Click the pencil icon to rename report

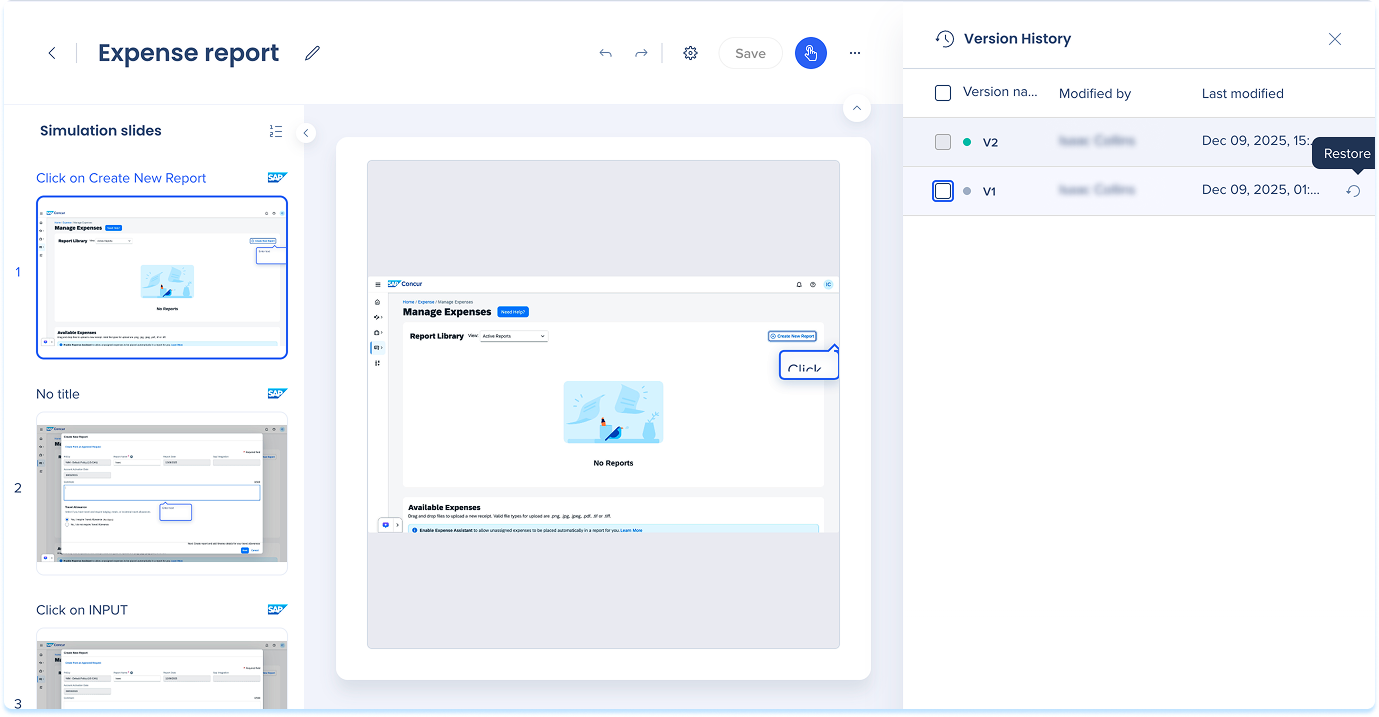[x=313, y=53]
